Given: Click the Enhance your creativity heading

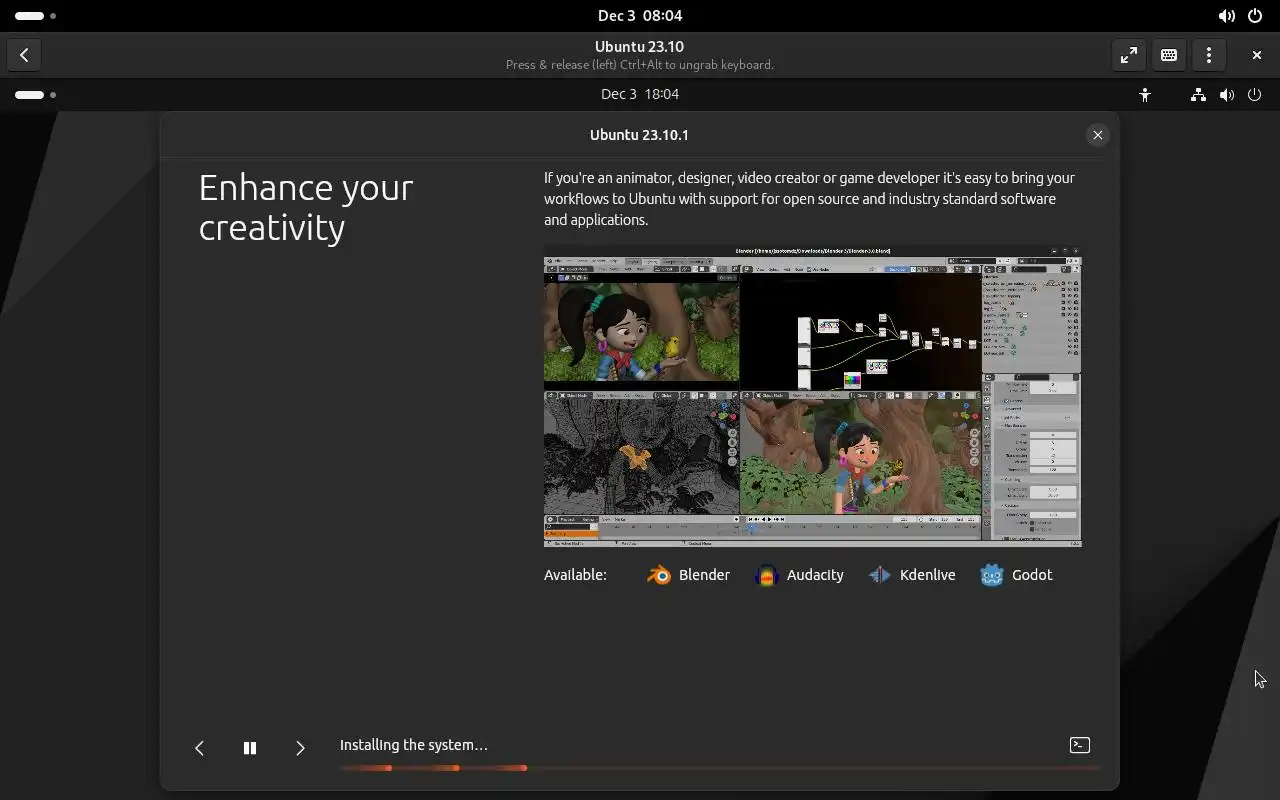Looking at the screenshot, I should pyautogui.click(x=306, y=207).
